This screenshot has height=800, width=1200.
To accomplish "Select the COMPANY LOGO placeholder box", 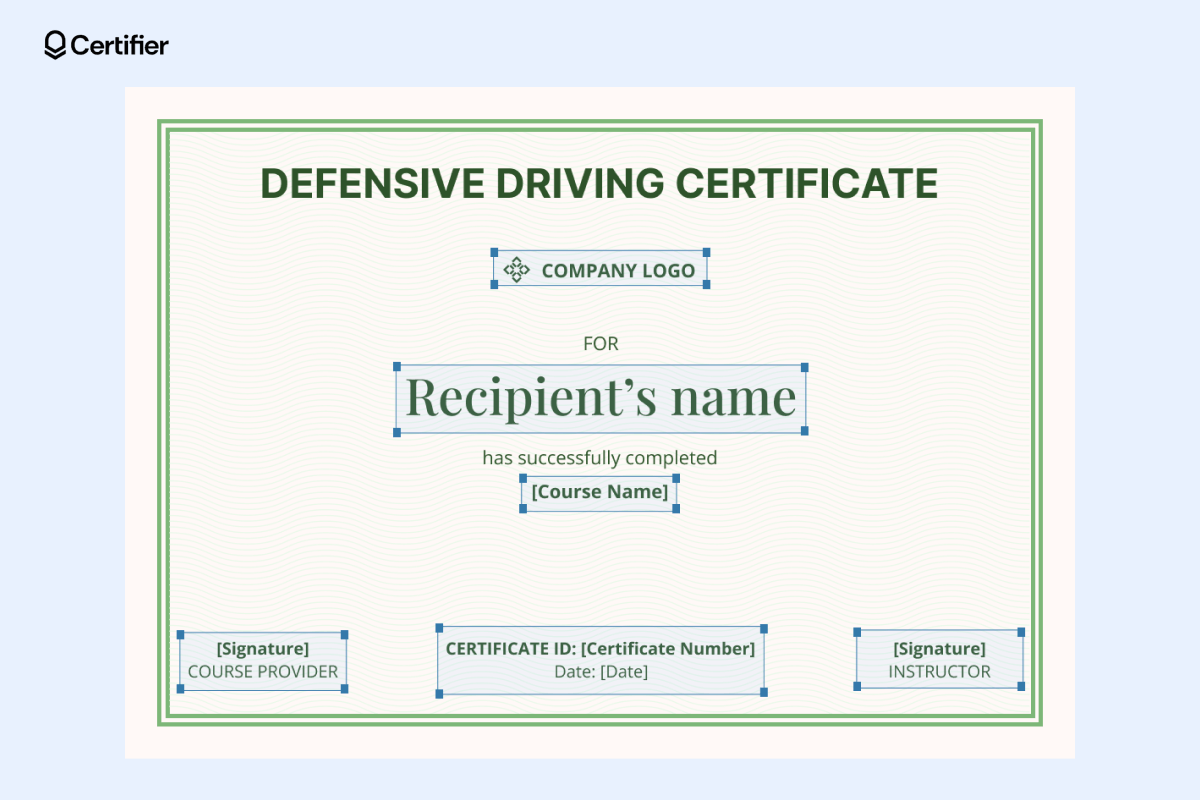I will [x=600, y=268].
